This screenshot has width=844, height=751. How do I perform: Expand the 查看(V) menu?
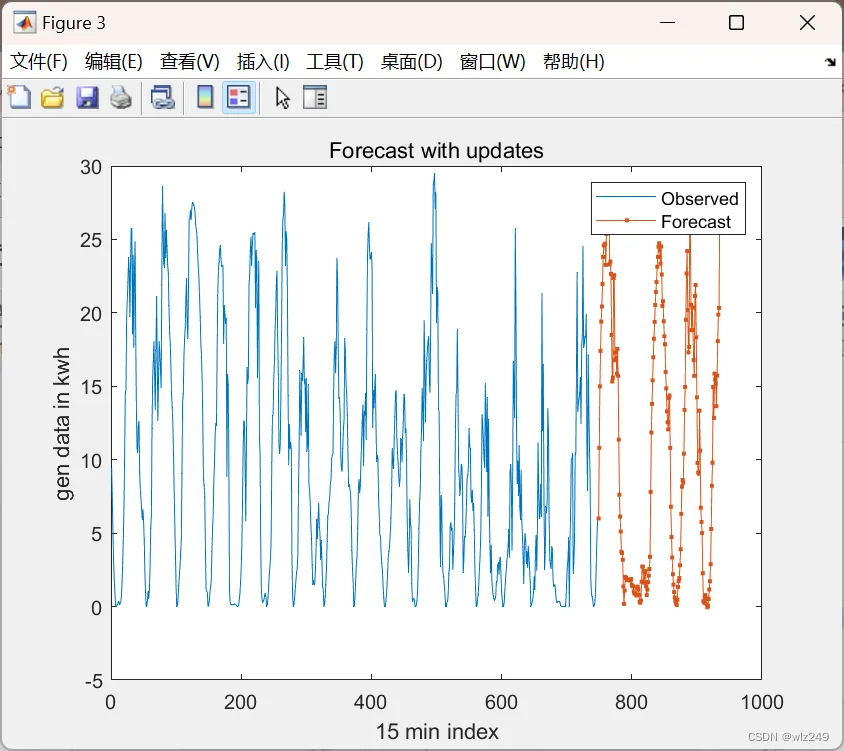tap(189, 61)
